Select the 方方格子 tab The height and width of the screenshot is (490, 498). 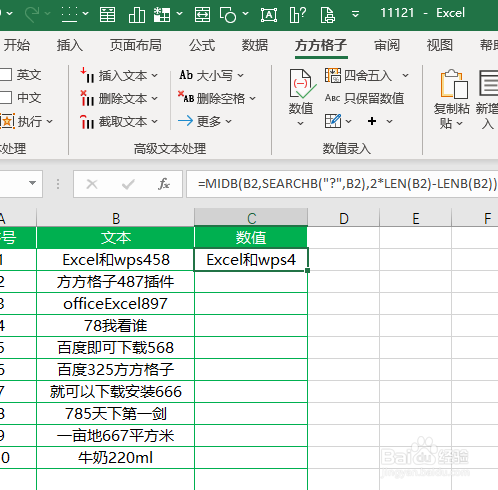(x=321, y=45)
